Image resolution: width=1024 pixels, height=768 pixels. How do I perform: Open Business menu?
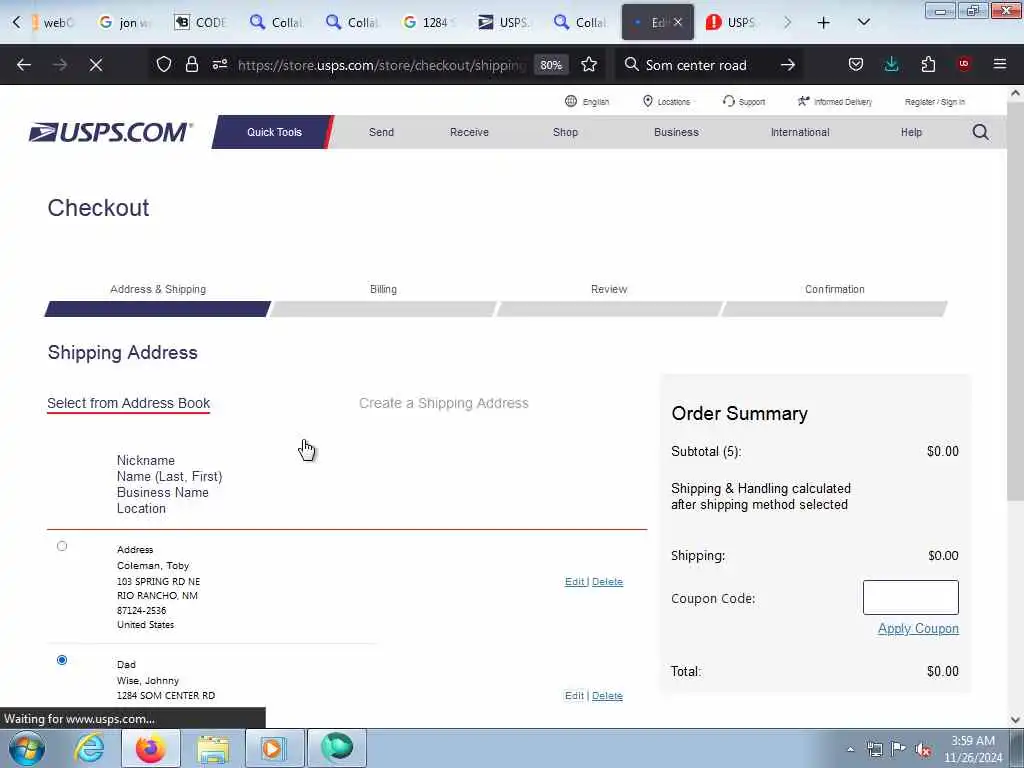(x=676, y=132)
